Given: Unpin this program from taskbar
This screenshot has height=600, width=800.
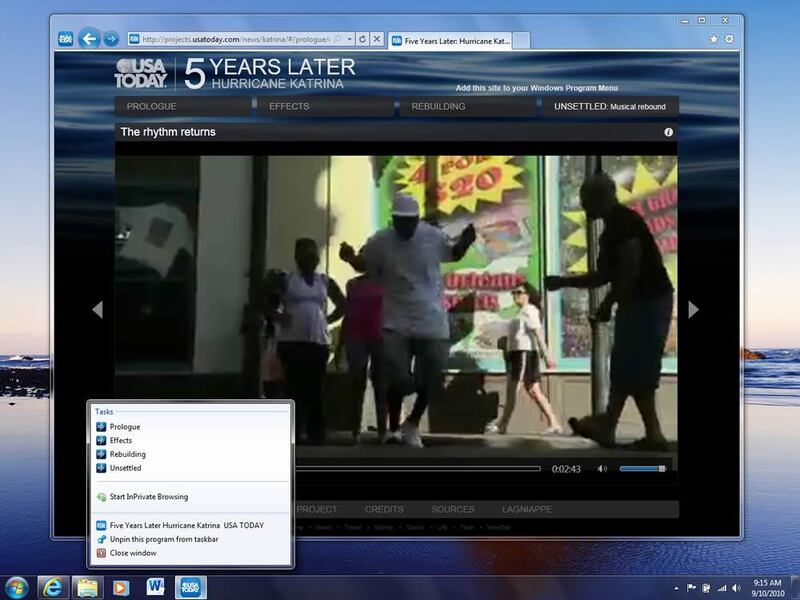Looking at the screenshot, I should 164,539.
